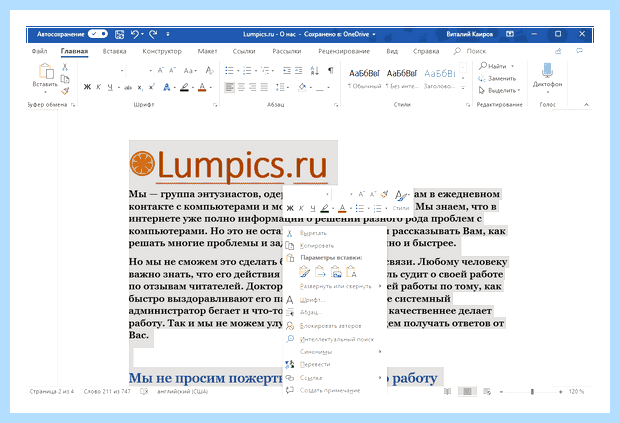
Task: Click the Cut scissors icon in the ribbon
Action: coord(65,67)
